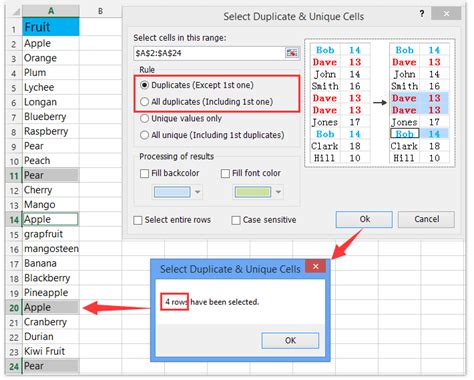Open the font color dropdown arrow

(278, 192)
